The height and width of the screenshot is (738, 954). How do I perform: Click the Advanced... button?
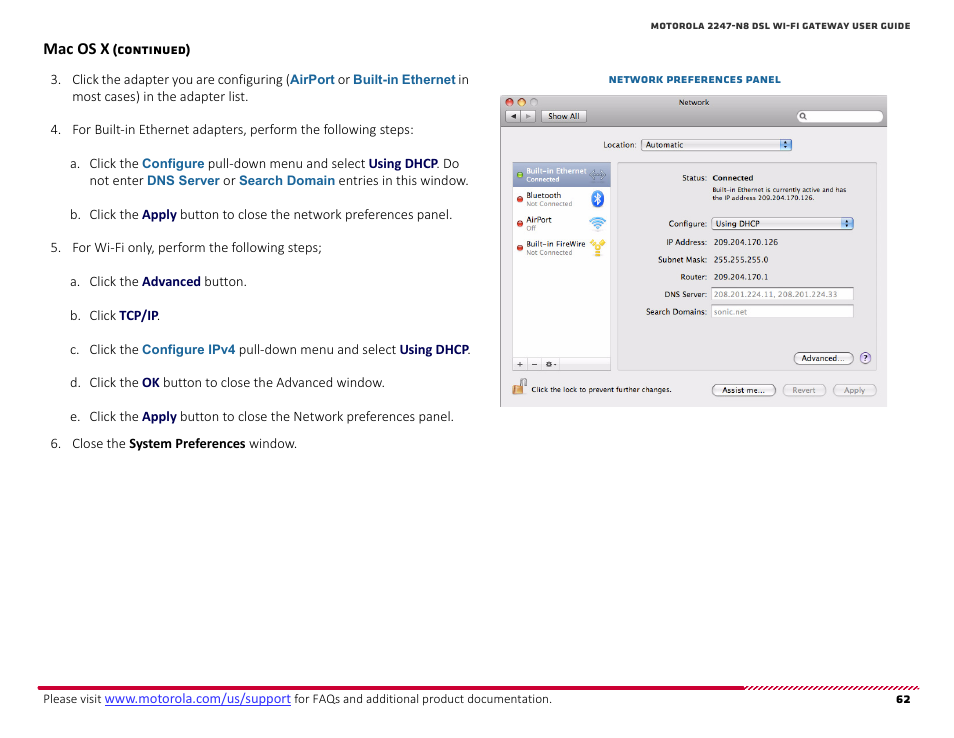823,358
